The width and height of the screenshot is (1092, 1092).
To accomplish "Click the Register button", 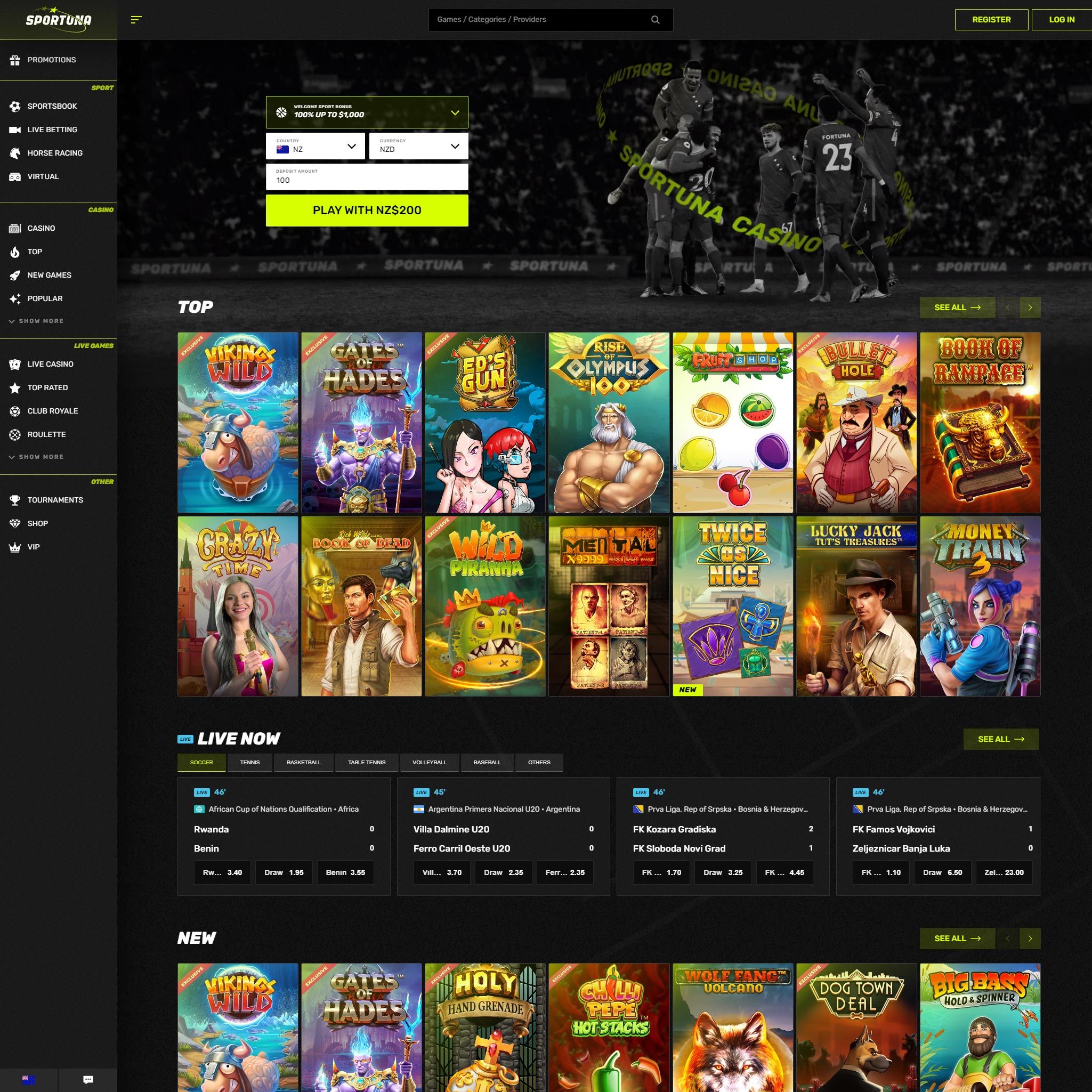I will pos(991,20).
